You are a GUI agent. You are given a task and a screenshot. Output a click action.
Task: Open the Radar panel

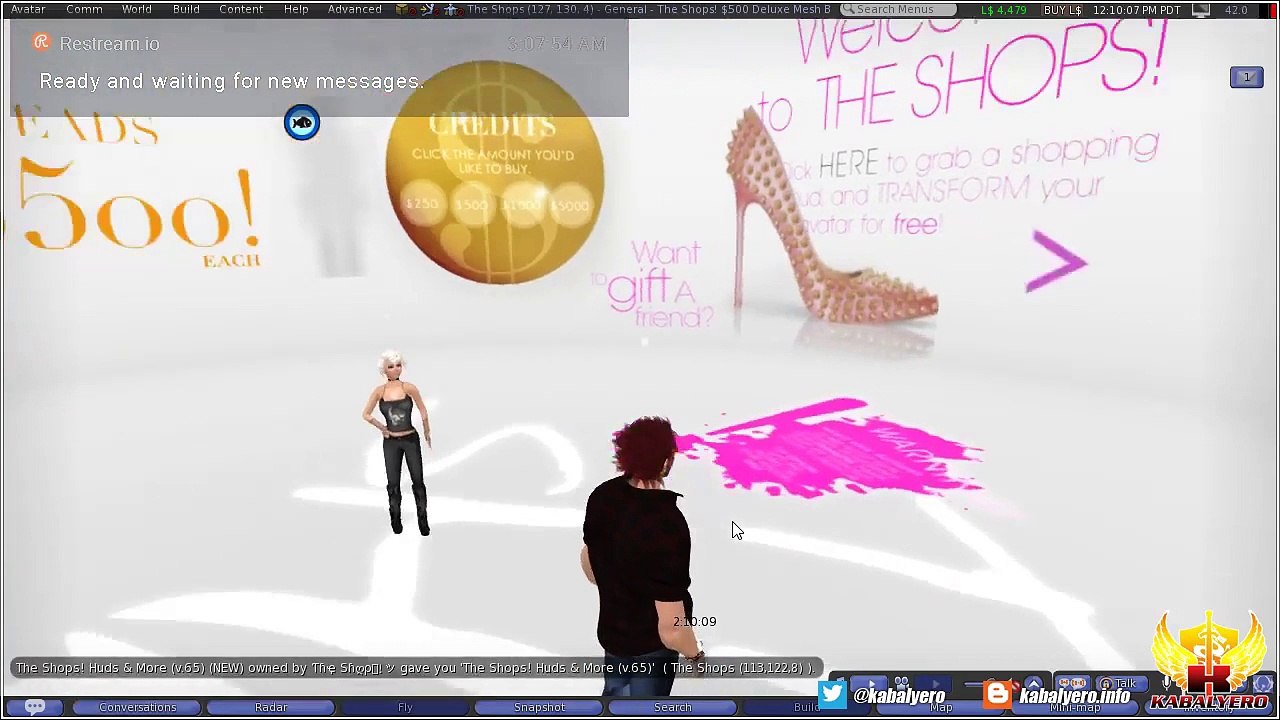click(x=271, y=707)
